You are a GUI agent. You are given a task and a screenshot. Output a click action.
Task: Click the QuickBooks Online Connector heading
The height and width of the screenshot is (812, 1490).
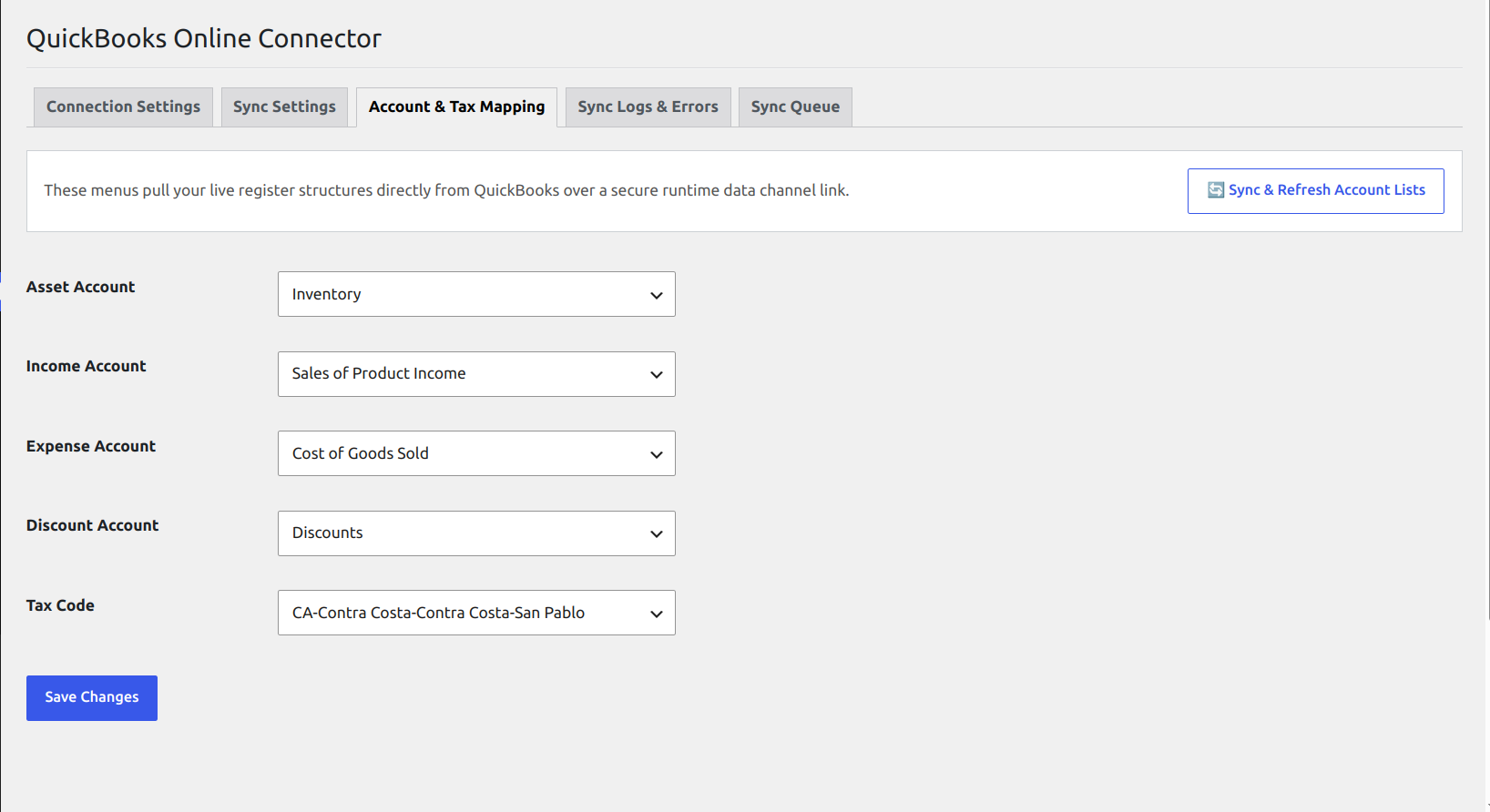point(204,38)
